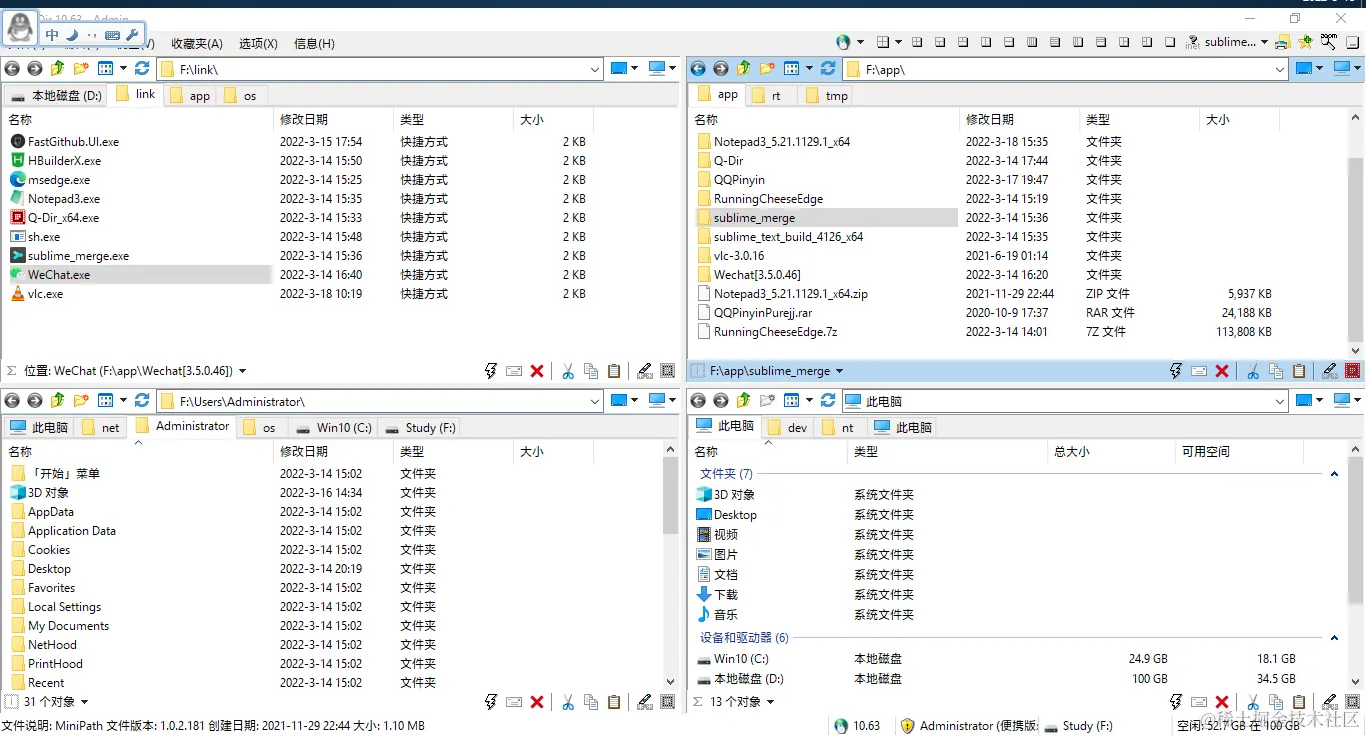This screenshot has height=736, width=1366.
Task: Refresh the F:\link pane with the refresh icon
Action: click(x=141, y=68)
